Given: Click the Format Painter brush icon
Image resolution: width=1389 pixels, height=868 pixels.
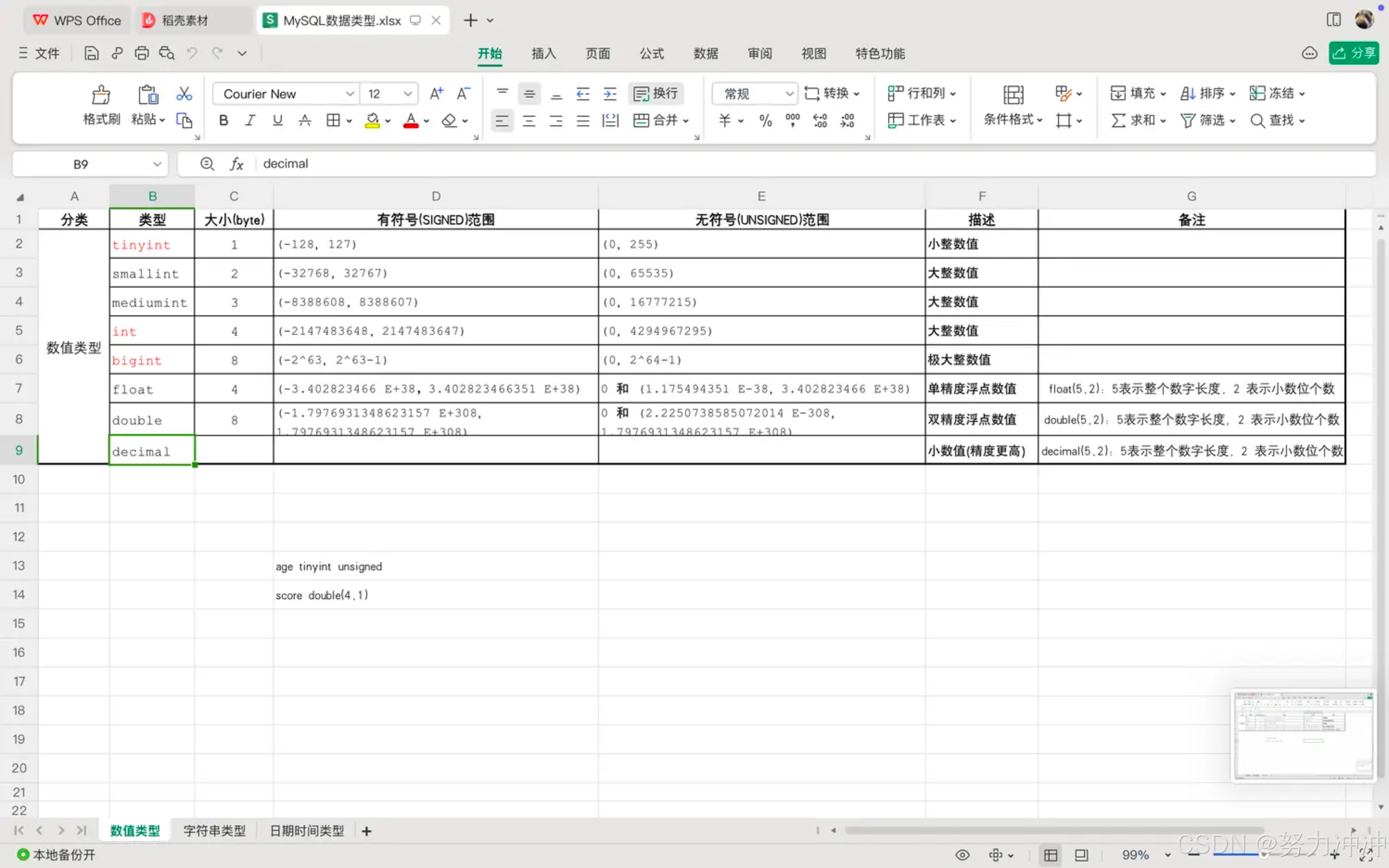Looking at the screenshot, I should 101,95.
